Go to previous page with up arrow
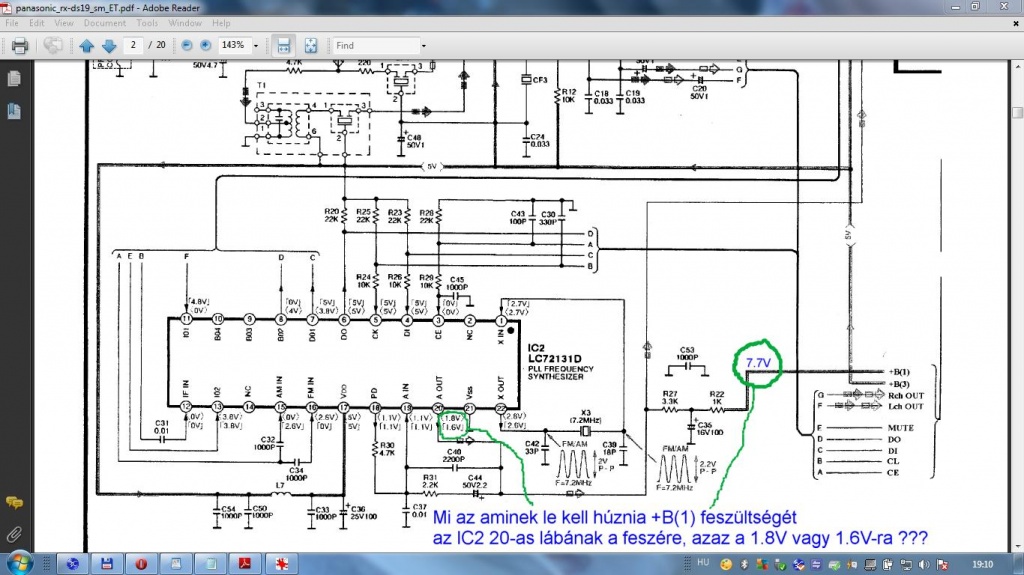Screen dimensions: 1024x575 click(86, 46)
